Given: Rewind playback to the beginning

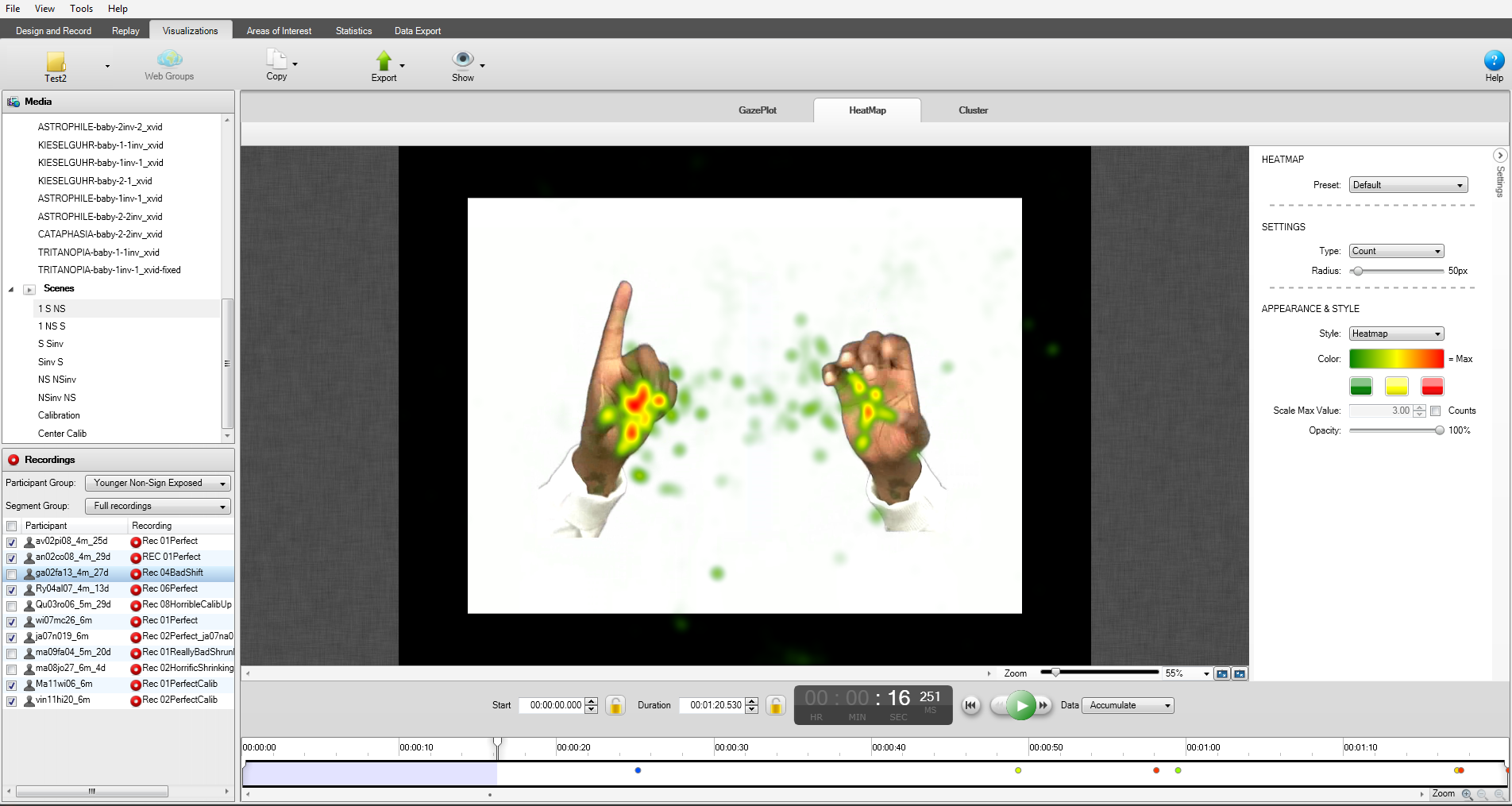Looking at the screenshot, I should click(970, 705).
